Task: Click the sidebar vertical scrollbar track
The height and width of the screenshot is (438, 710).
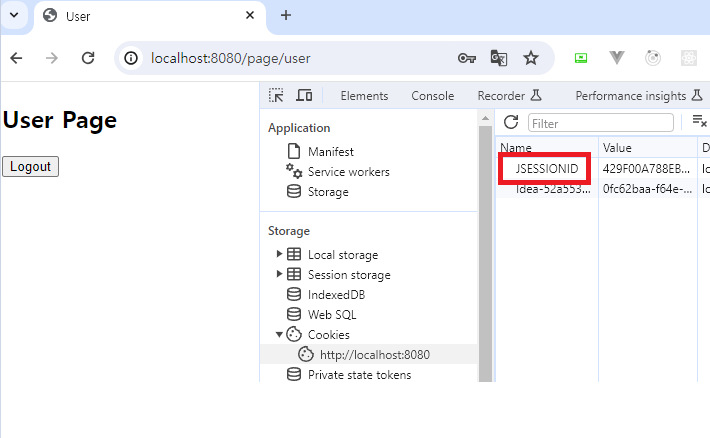Action: 485,254
